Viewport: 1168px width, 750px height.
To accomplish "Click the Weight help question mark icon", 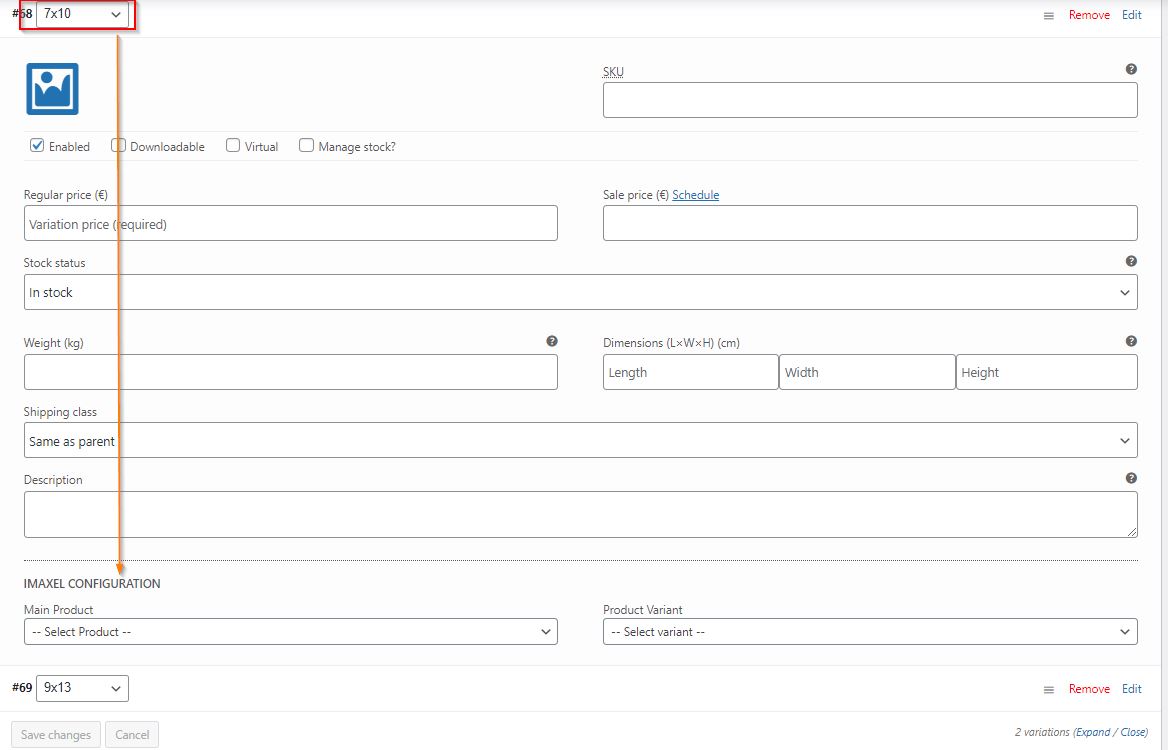I will click(551, 341).
